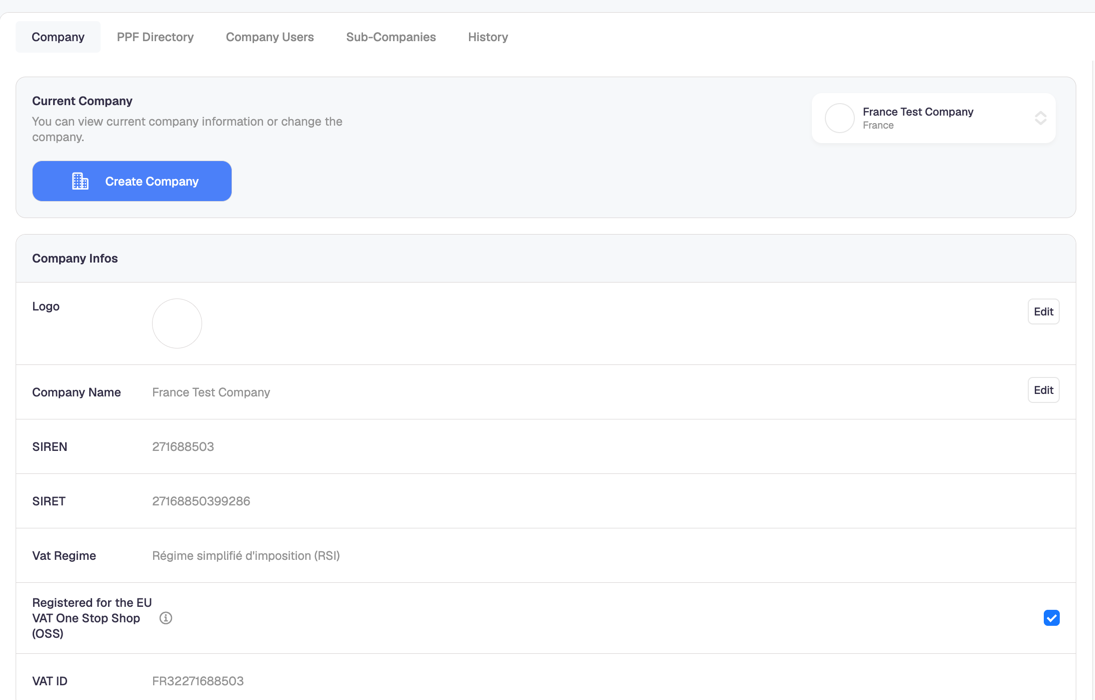Click the building icon on Create Company

[80, 181]
